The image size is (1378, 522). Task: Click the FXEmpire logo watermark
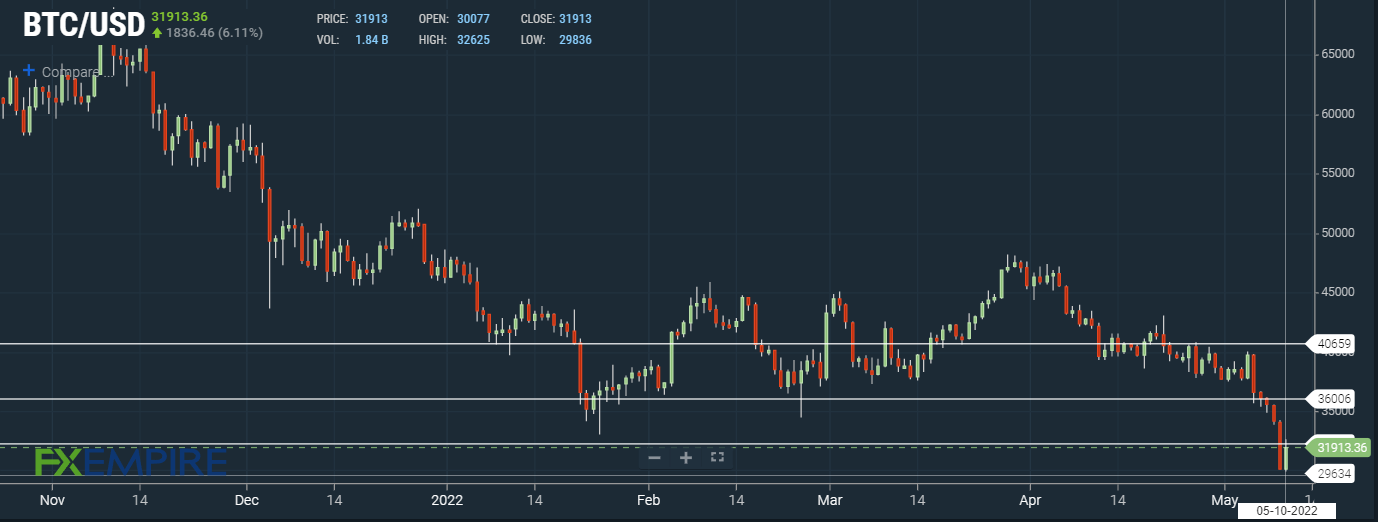pos(131,462)
